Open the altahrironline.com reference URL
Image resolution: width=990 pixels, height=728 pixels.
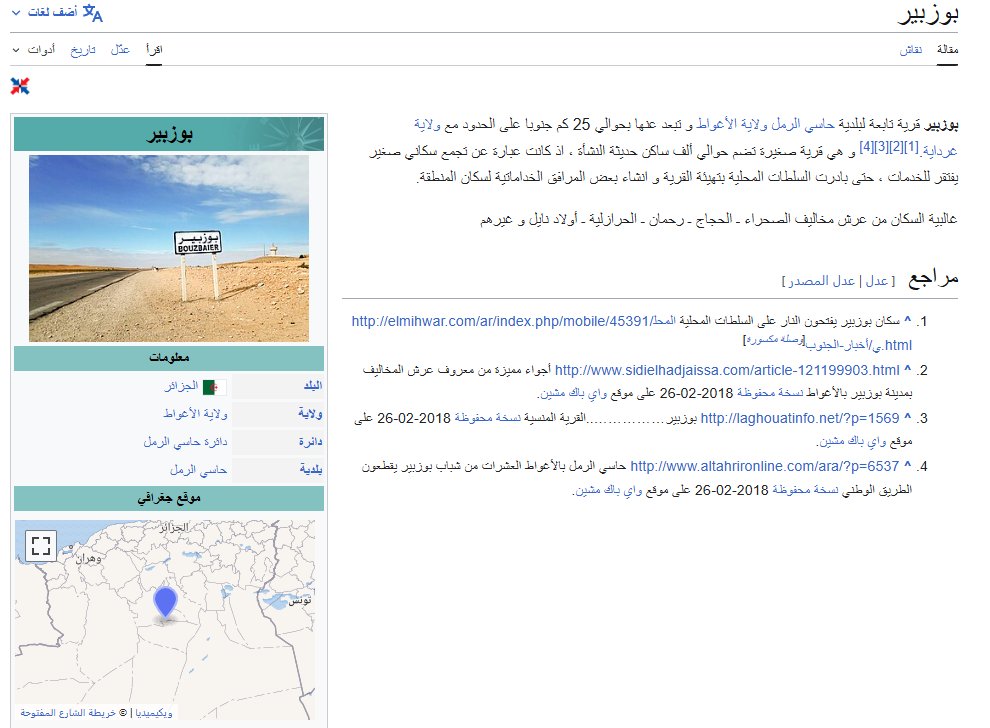point(764,466)
